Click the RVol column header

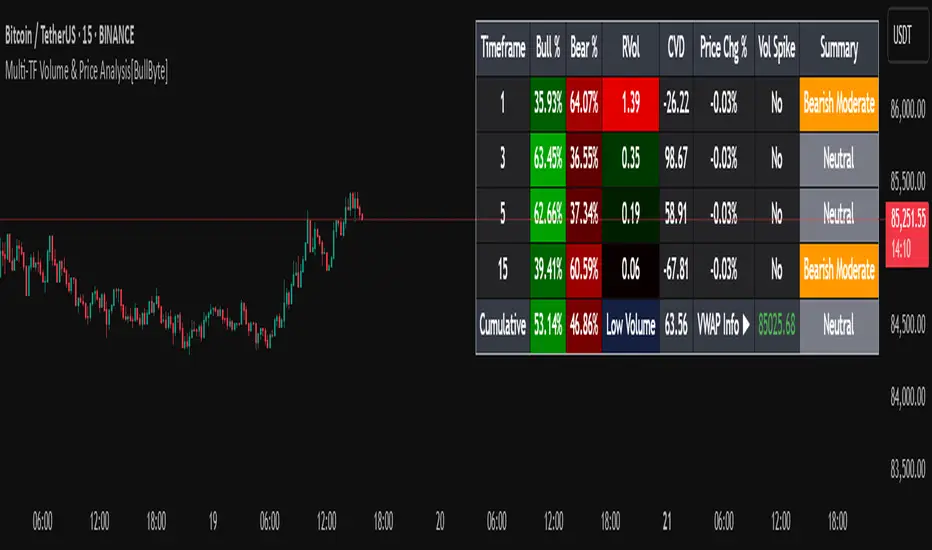(x=631, y=48)
